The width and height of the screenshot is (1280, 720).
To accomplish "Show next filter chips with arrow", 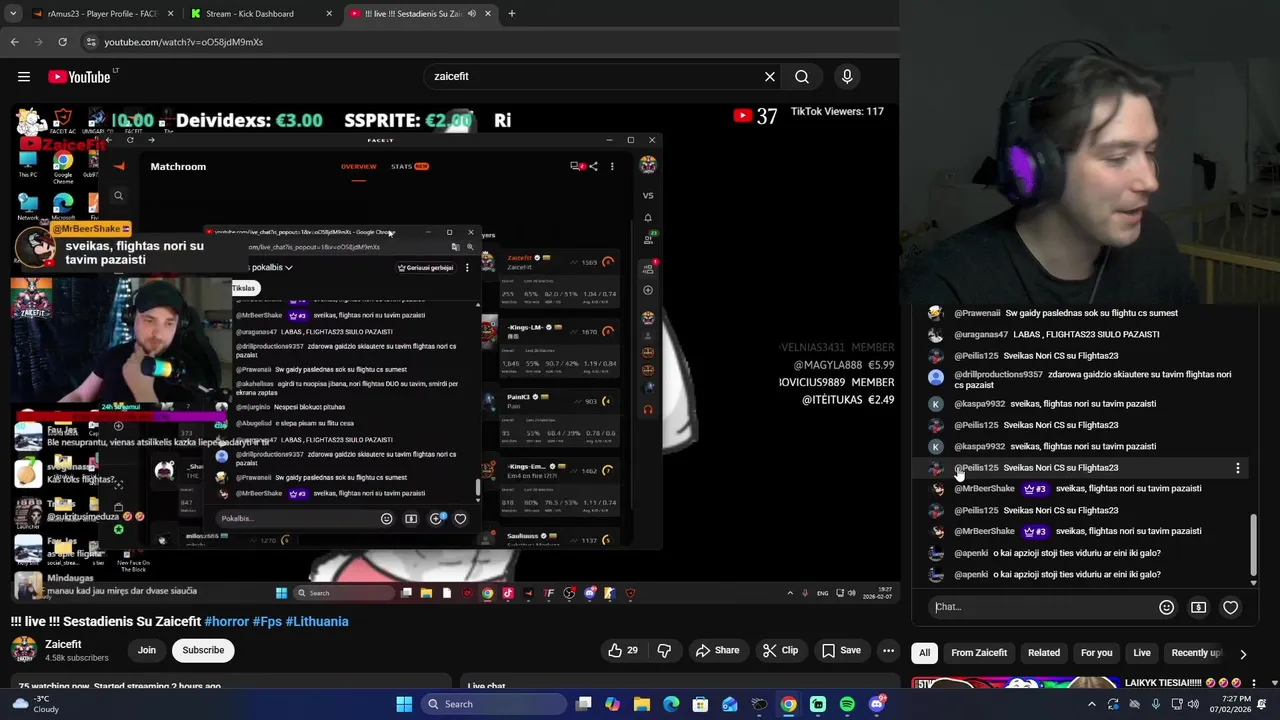I will 1243,654.
